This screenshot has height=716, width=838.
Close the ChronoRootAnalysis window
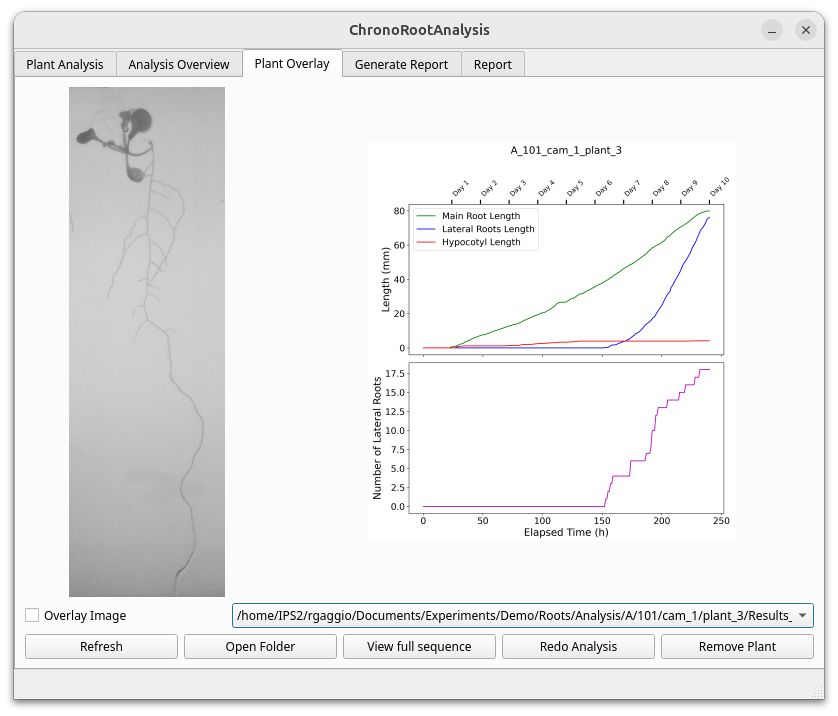click(806, 30)
